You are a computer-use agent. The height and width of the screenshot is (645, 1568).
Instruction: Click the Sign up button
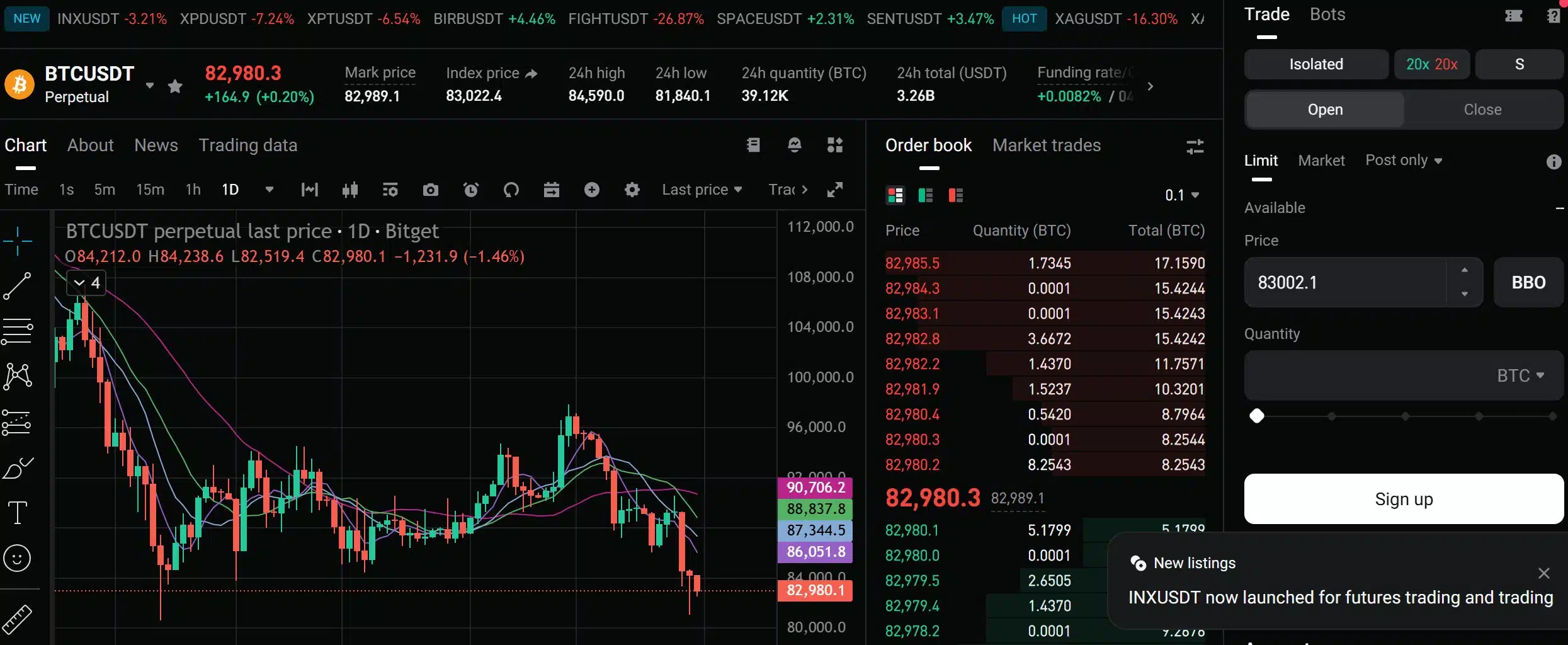tap(1404, 498)
